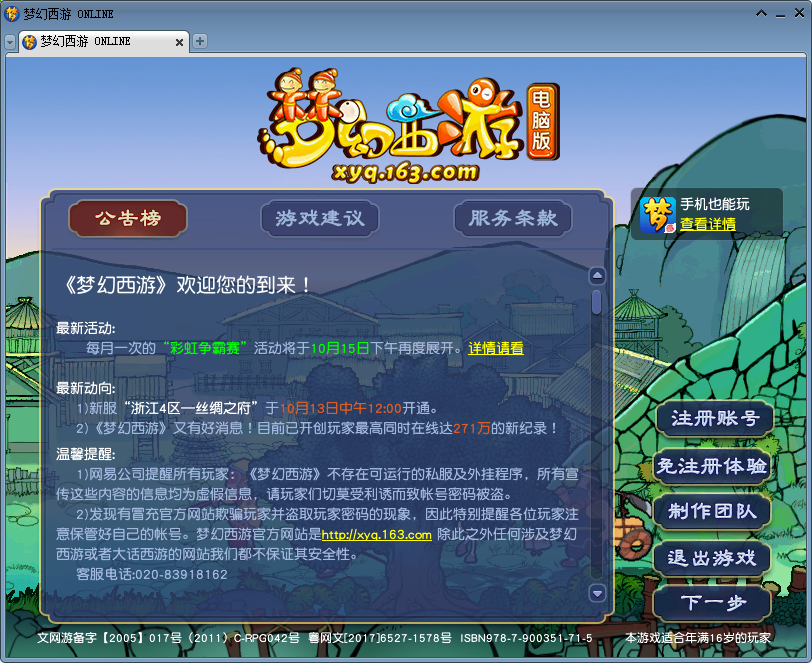812x663 pixels.
Task: Click the 最新动向 heading
Action: pos(85,388)
